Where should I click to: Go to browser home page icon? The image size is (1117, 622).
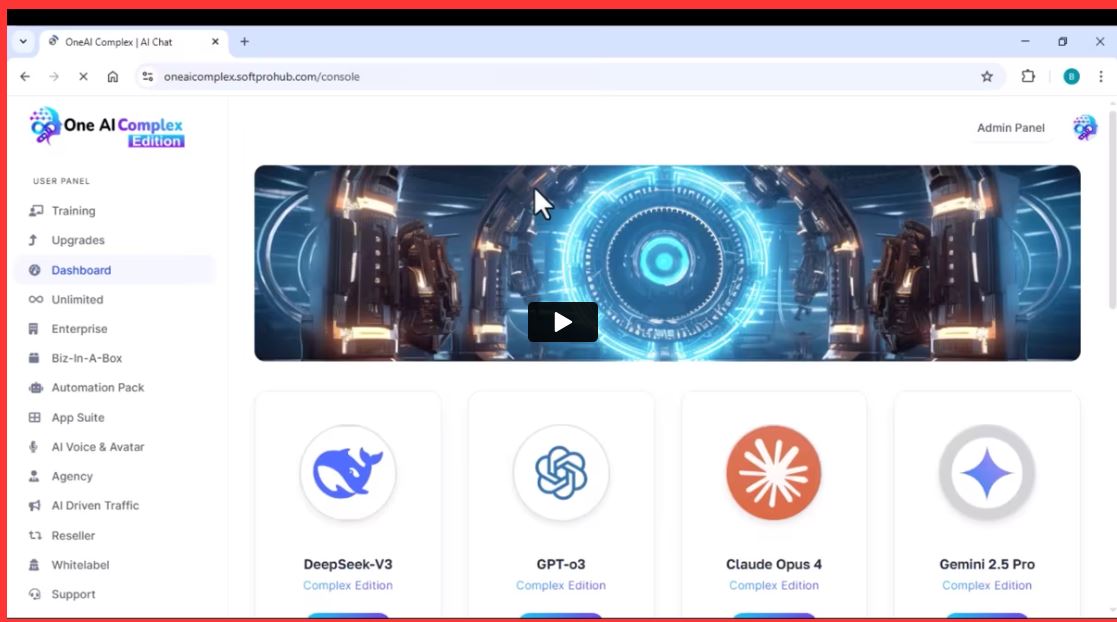point(113,77)
